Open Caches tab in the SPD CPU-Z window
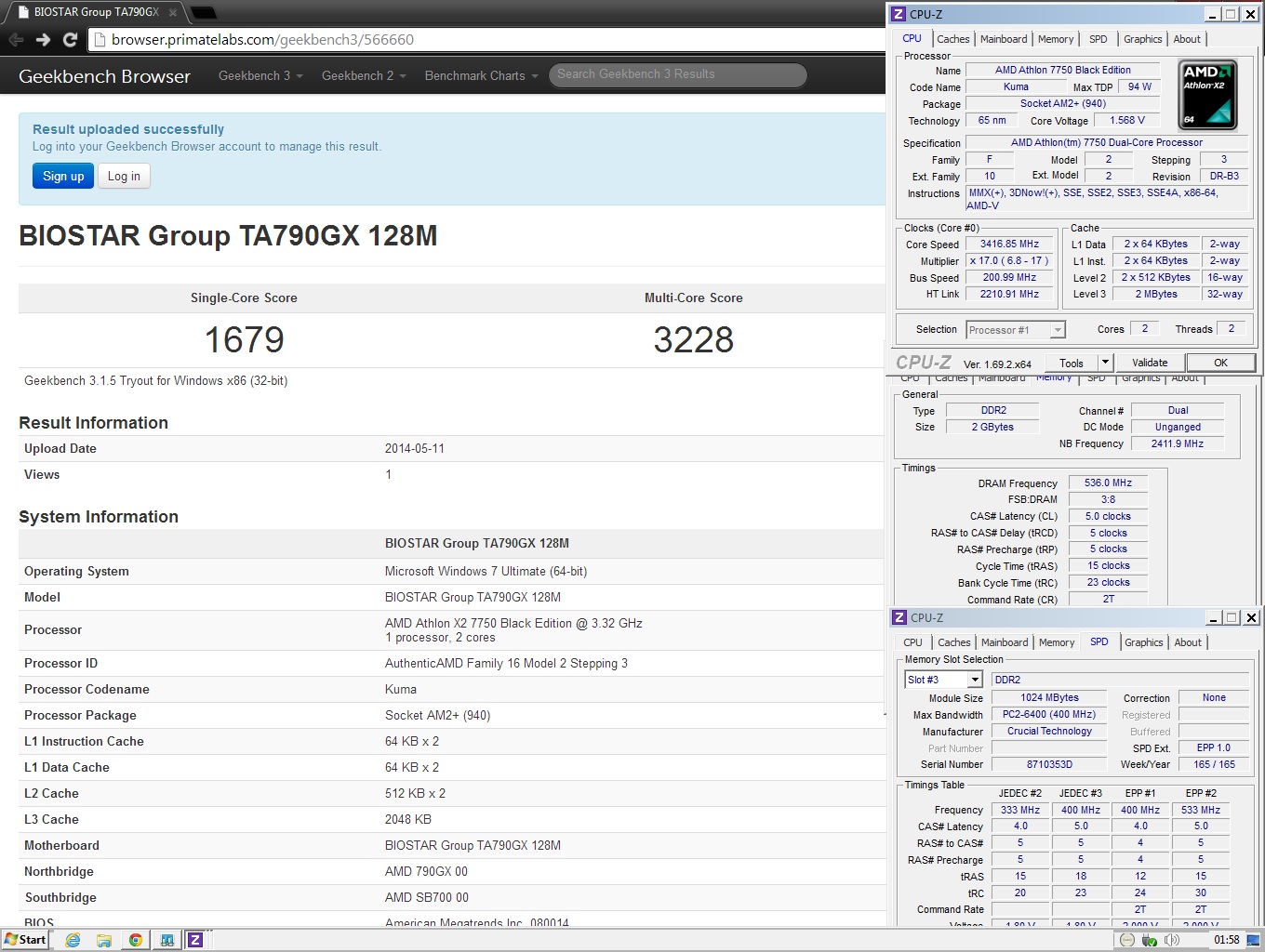The height and width of the screenshot is (952, 1265). click(953, 642)
